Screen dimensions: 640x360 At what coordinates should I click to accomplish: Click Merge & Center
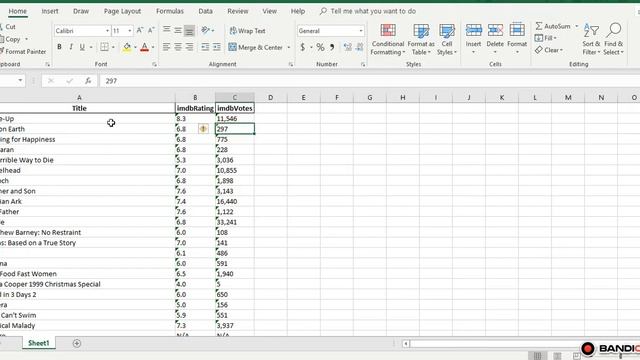click(x=256, y=47)
